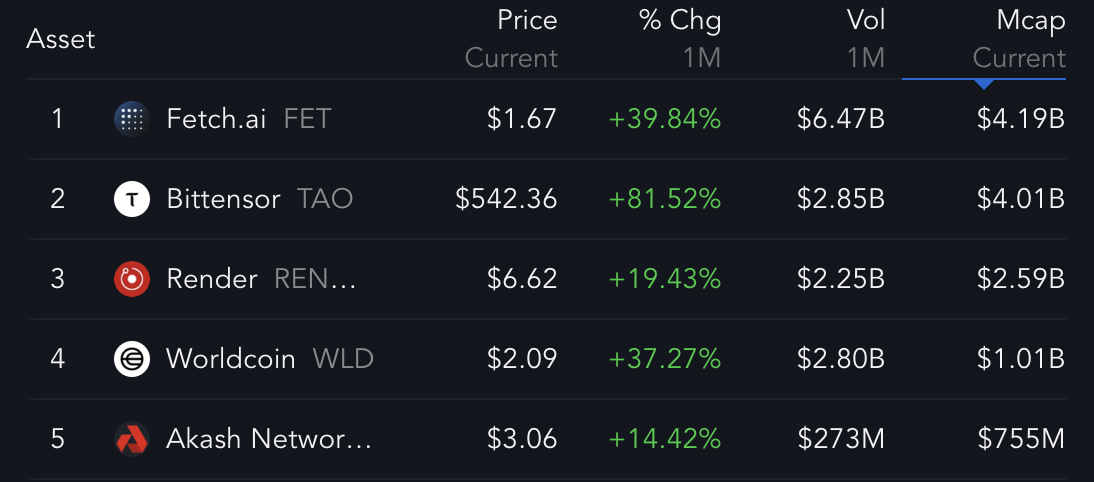This screenshot has height=482, width=1094.
Task: Open the truncated Akash Network name link
Action: coord(269,439)
